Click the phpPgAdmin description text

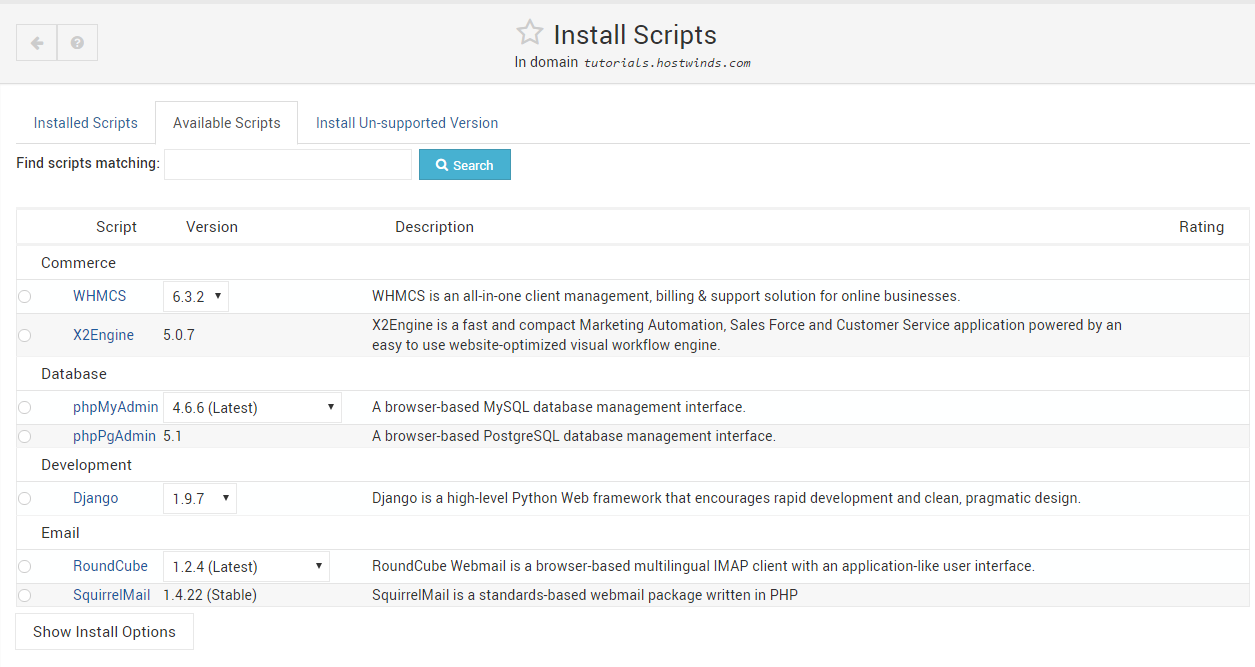tap(574, 436)
